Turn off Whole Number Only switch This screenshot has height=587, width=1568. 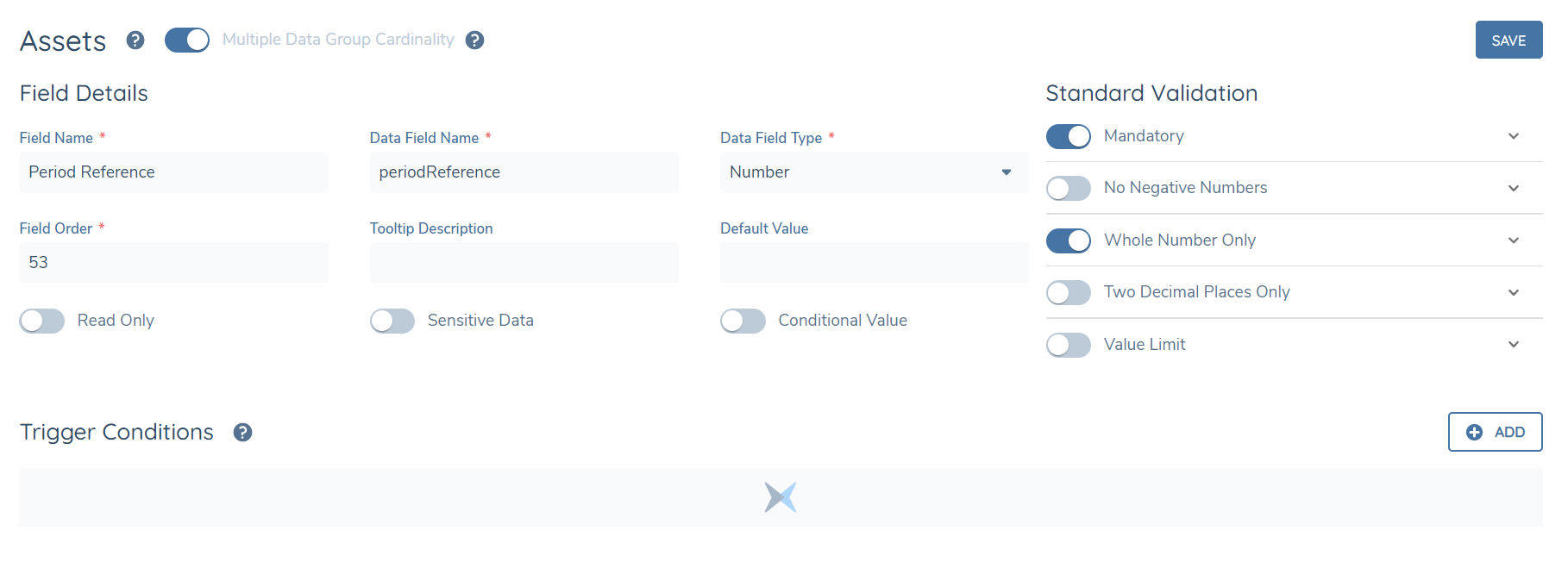(1069, 240)
